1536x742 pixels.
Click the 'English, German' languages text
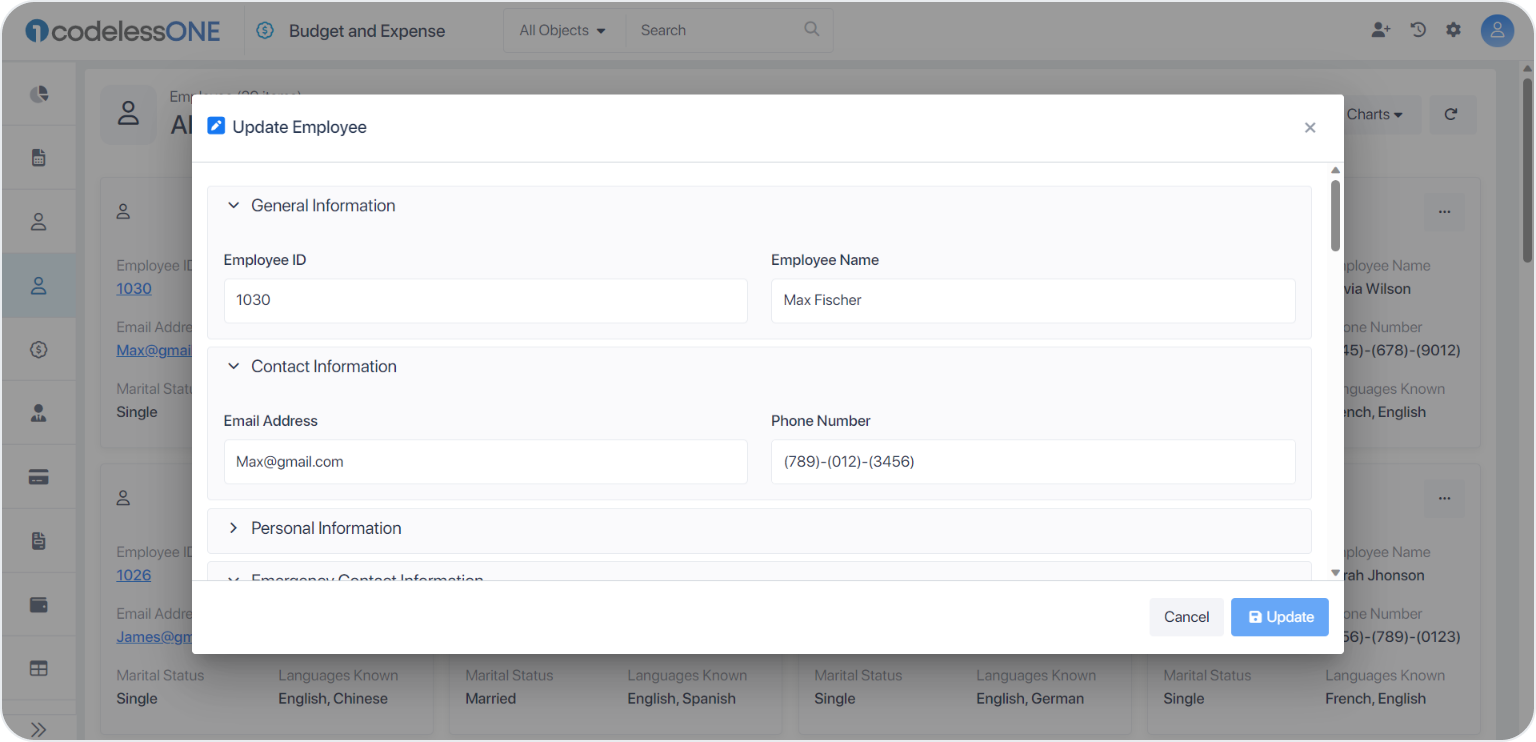click(x=1030, y=699)
